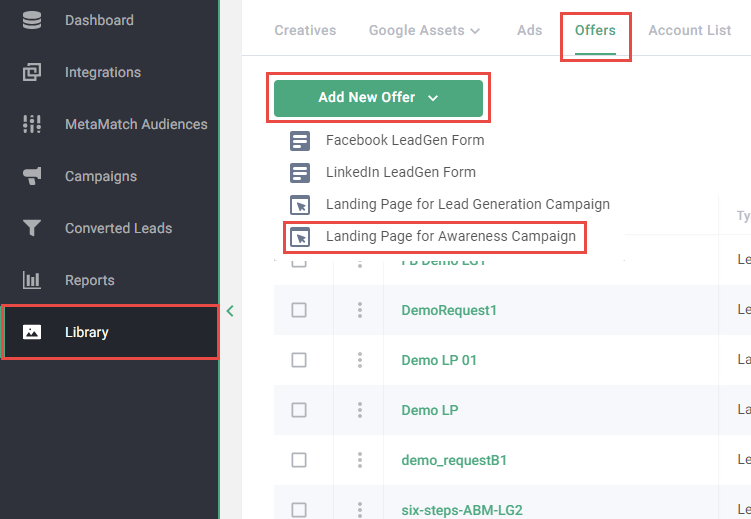Image resolution: width=751 pixels, height=519 pixels.
Task: Open the Google Assets dropdown tab
Action: click(424, 30)
